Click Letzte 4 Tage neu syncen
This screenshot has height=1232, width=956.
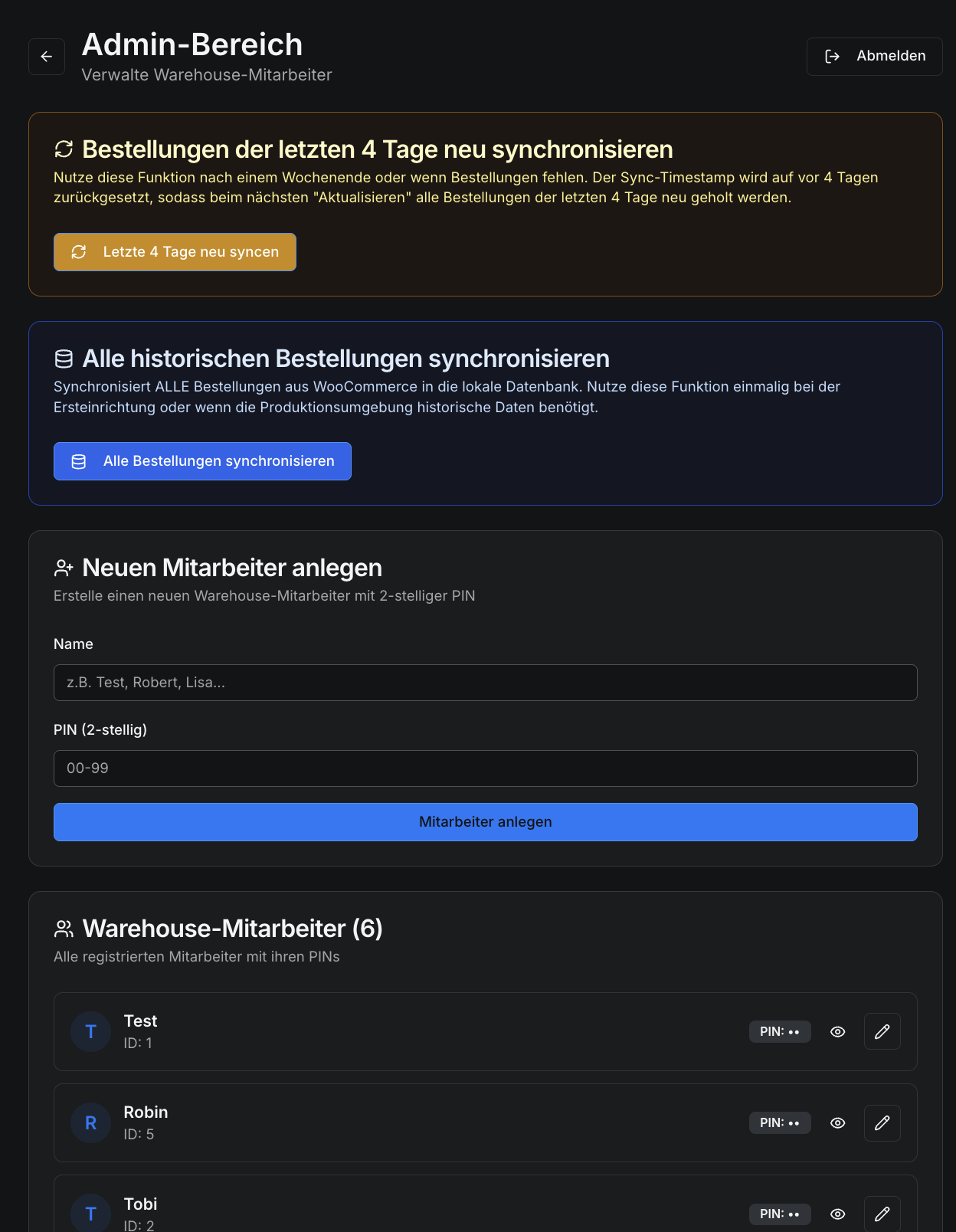[175, 252]
